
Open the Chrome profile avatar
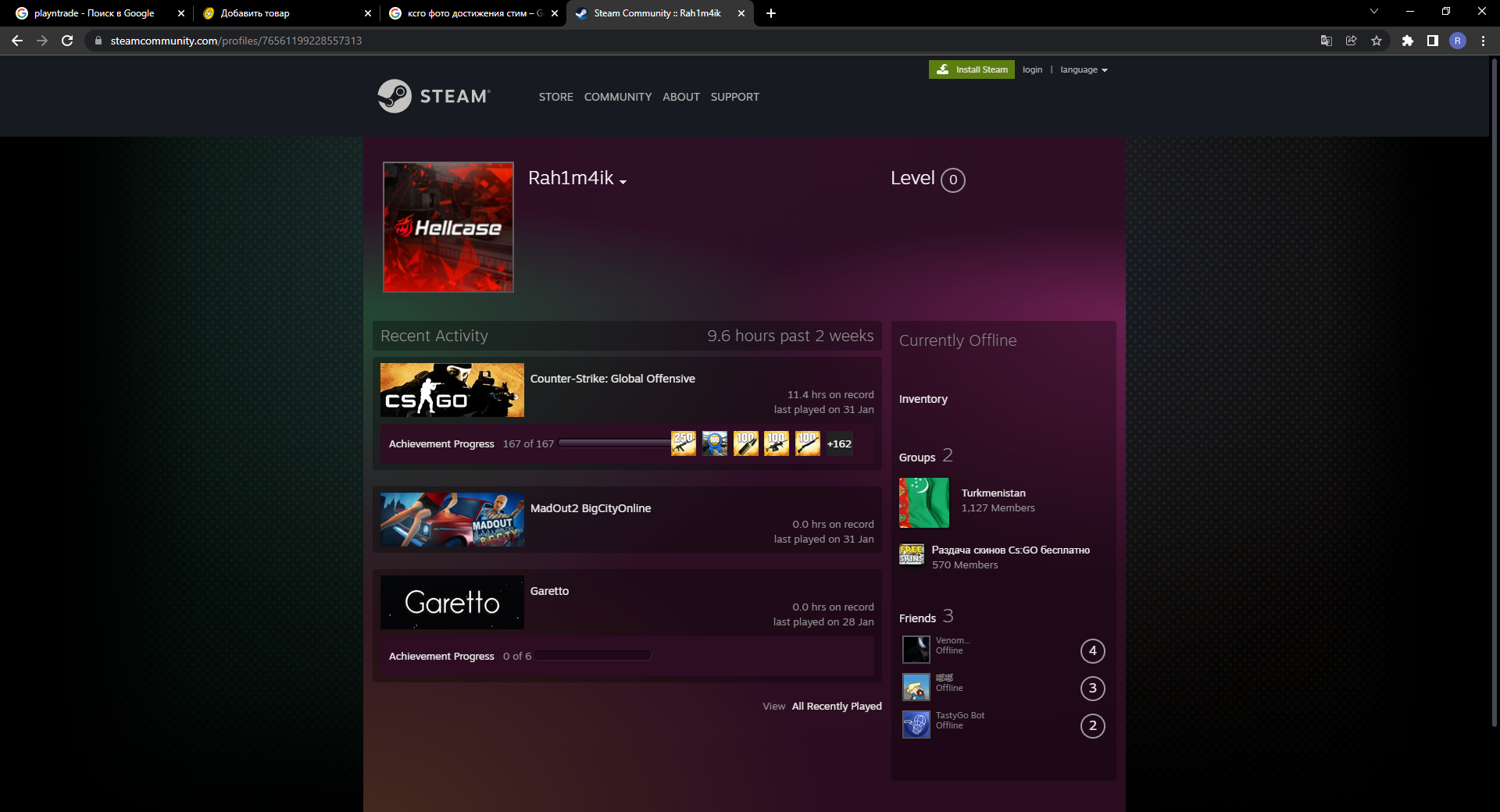1457,41
